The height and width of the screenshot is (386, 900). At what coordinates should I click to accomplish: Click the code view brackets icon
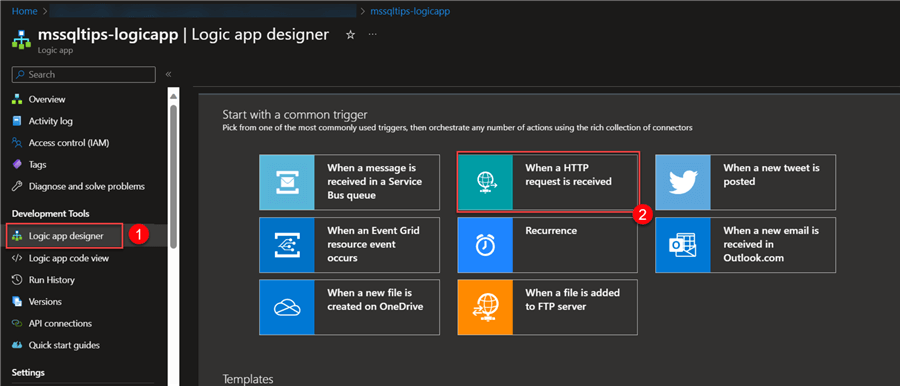(17, 258)
